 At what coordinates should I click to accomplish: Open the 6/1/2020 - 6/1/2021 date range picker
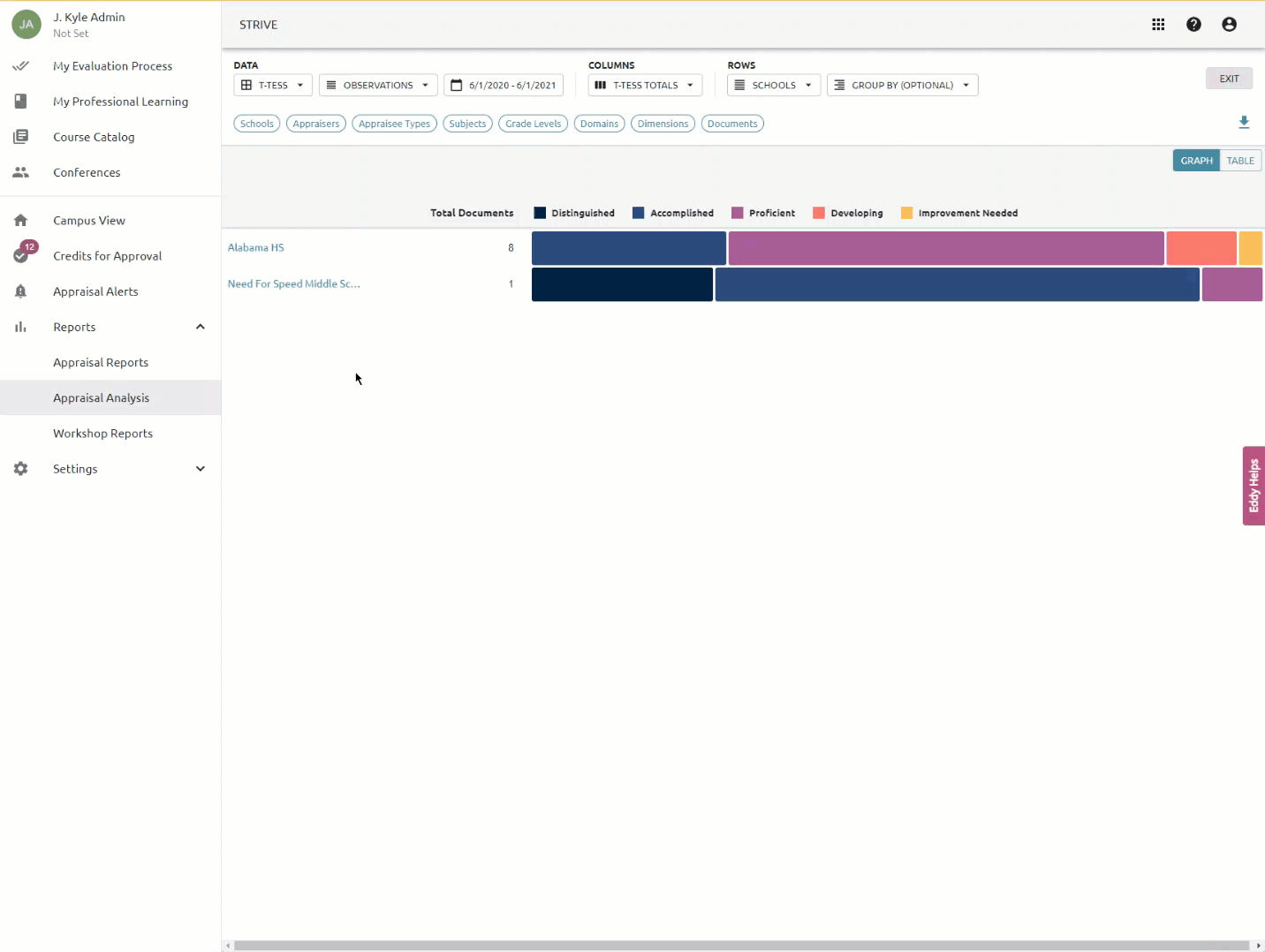[x=504, y=86]
